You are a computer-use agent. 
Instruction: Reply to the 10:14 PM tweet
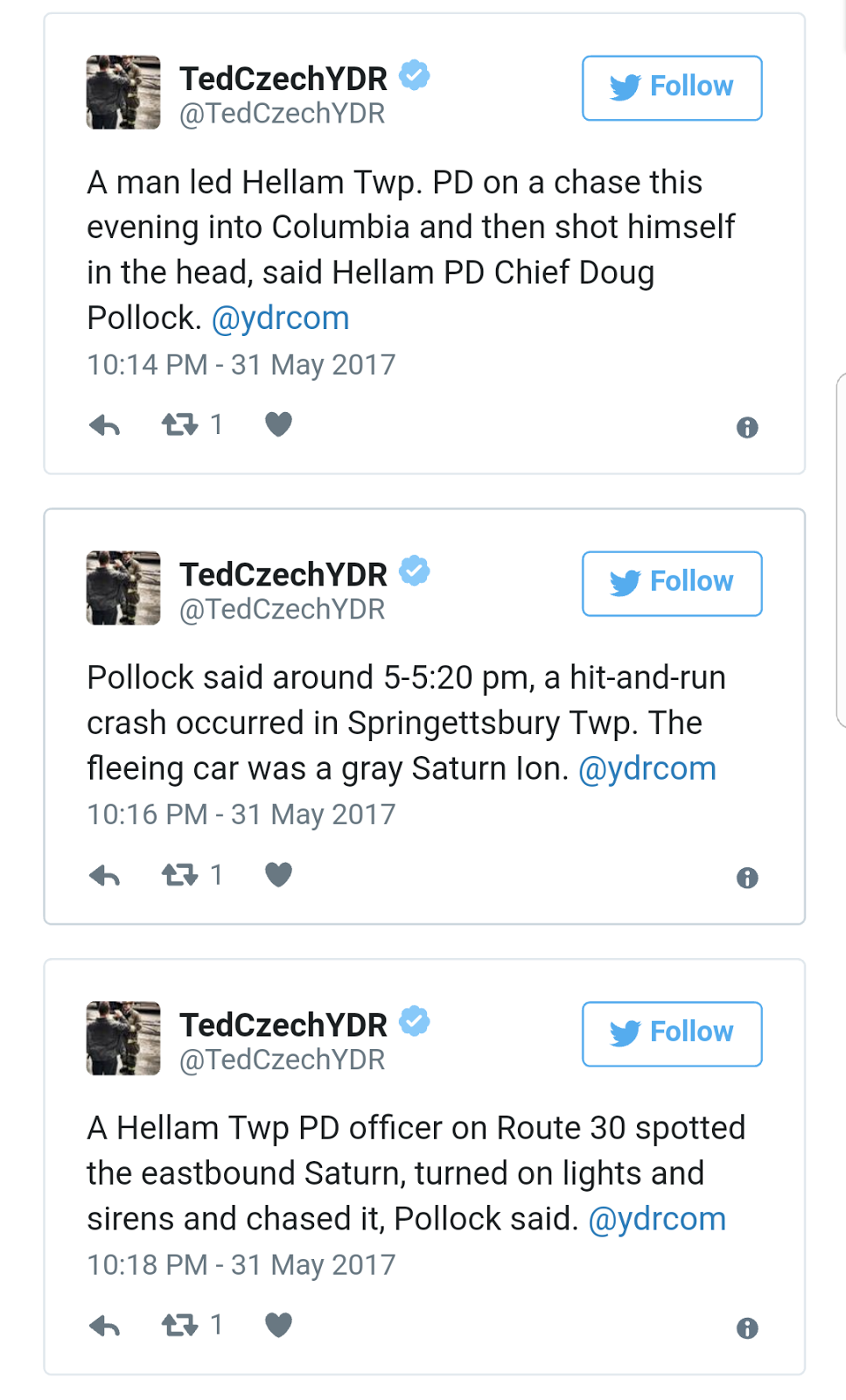click(105, 426)
